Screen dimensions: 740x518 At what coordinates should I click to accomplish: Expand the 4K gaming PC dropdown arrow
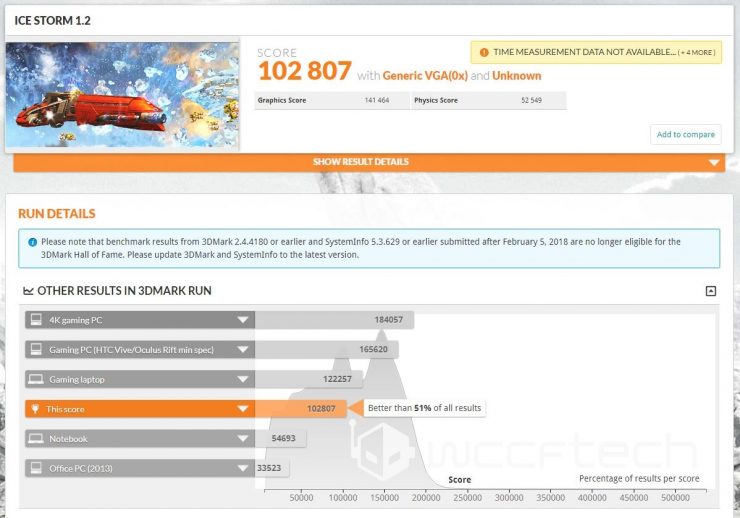[243, 320]
